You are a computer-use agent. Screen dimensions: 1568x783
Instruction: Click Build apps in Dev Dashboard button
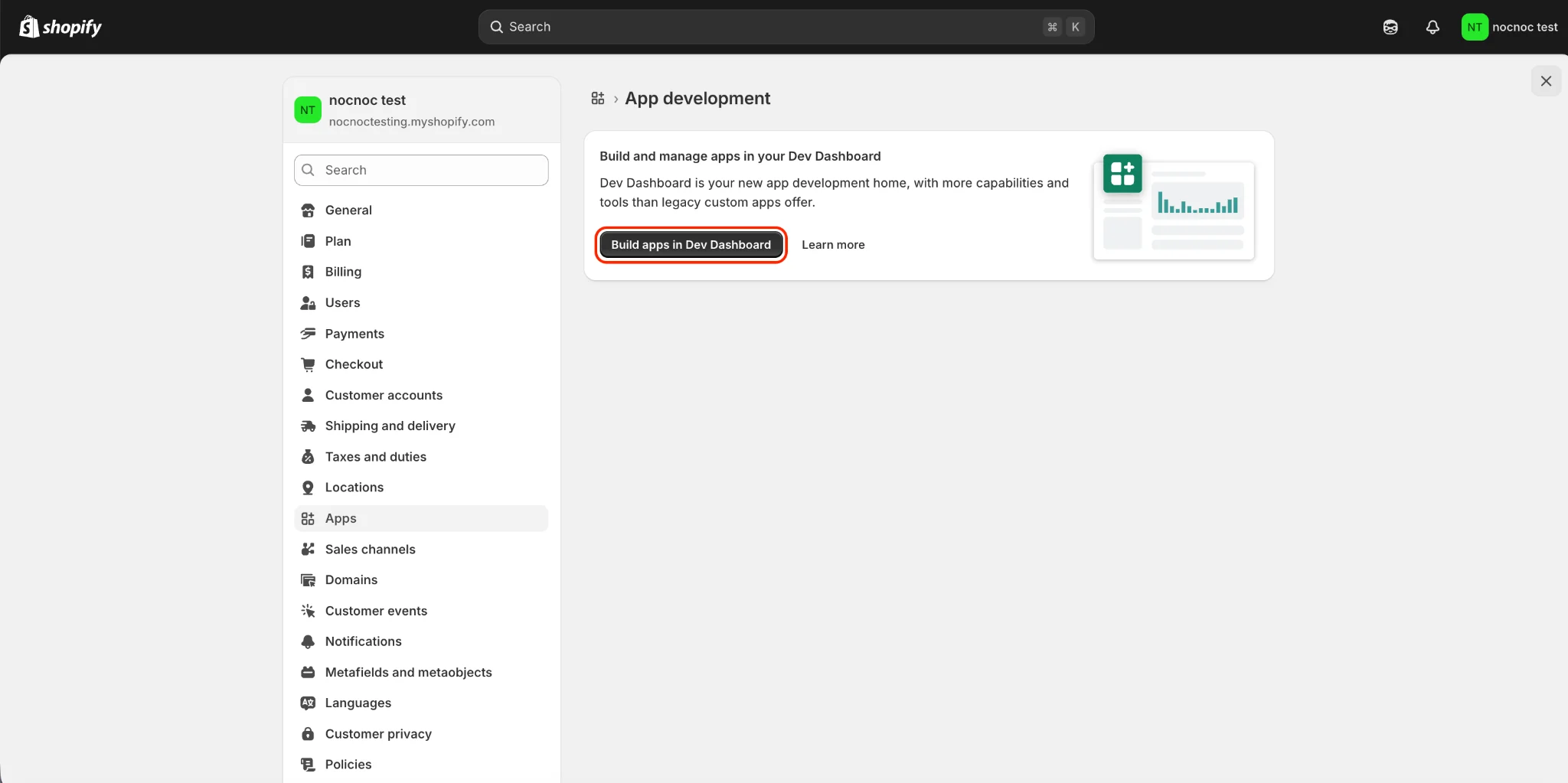point(691,245)
